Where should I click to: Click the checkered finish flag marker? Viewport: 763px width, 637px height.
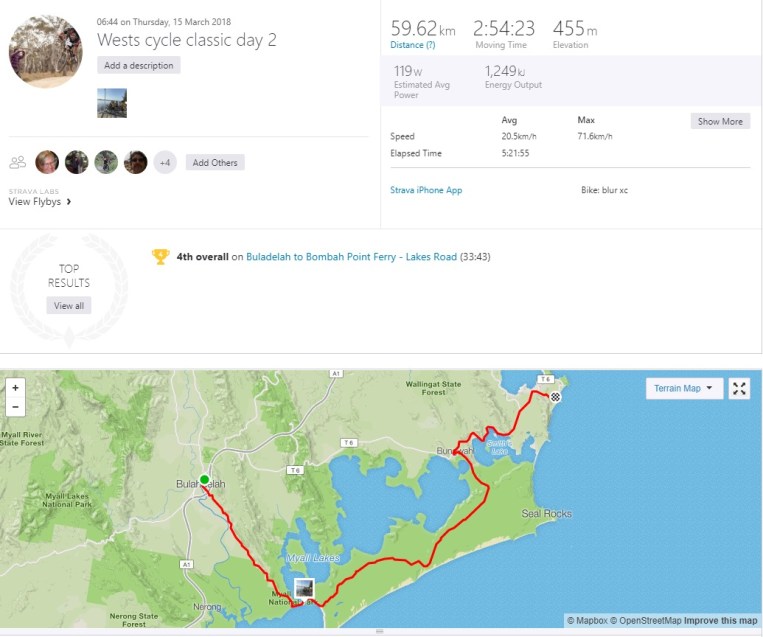[x=556, y=397]
